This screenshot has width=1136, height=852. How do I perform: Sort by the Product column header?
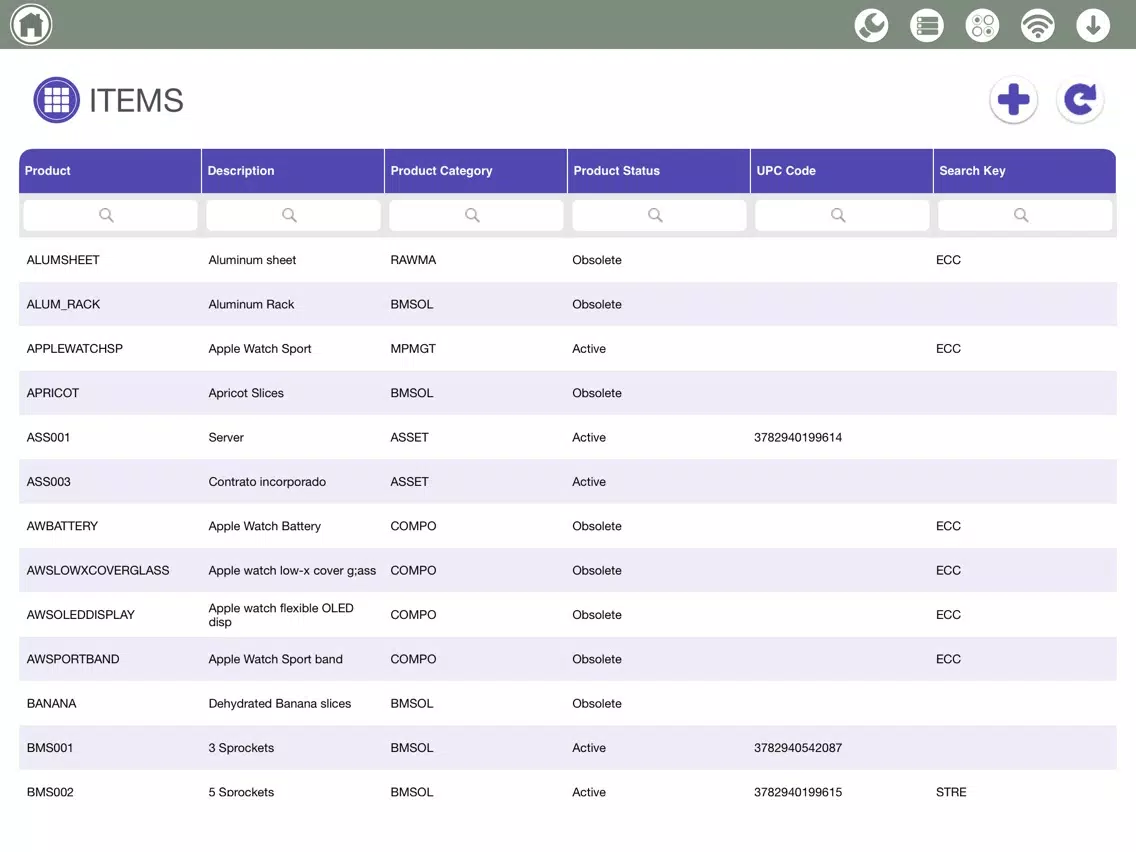point(110,171)
